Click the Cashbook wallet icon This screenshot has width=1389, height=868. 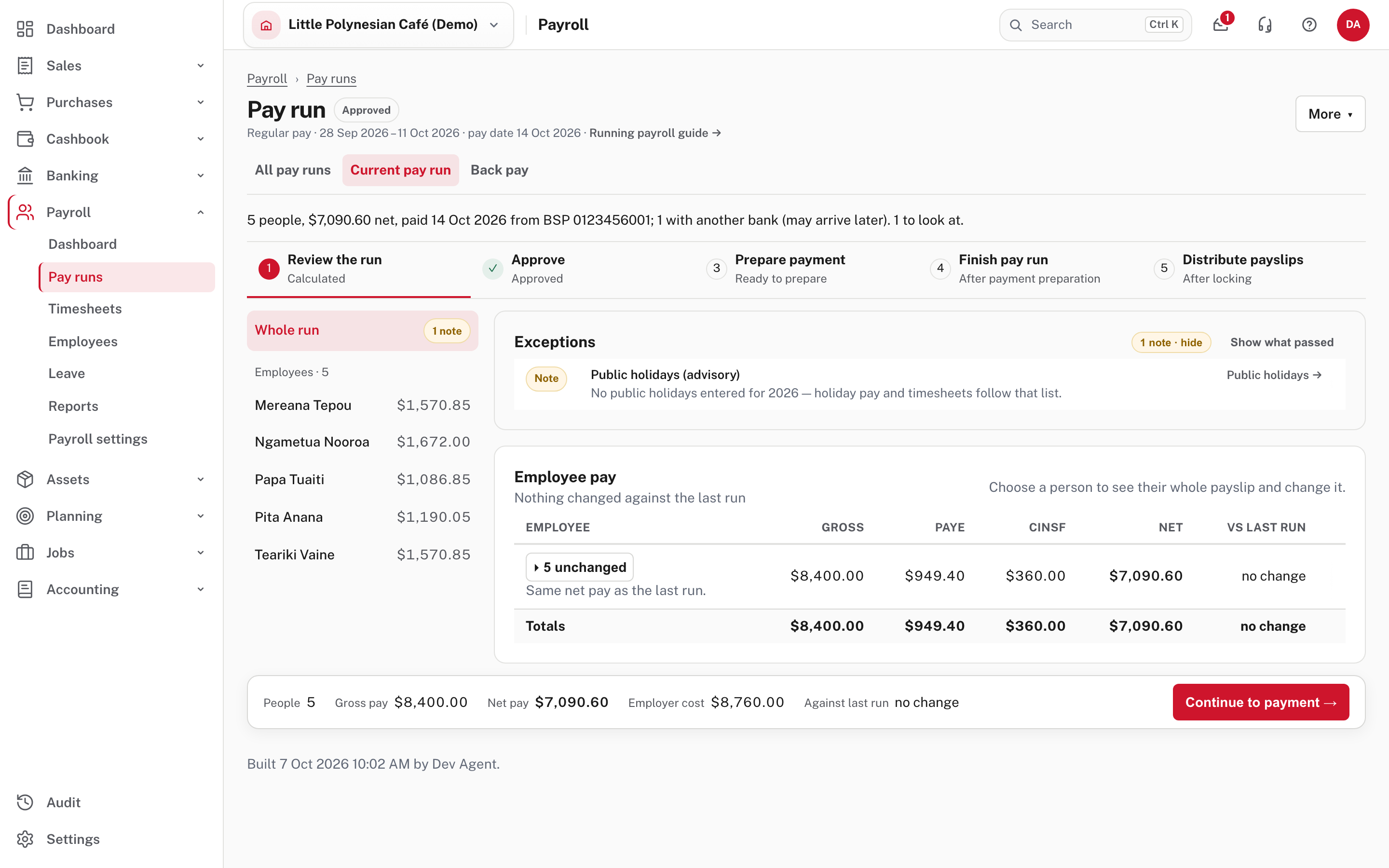click(x=25, y=139)
